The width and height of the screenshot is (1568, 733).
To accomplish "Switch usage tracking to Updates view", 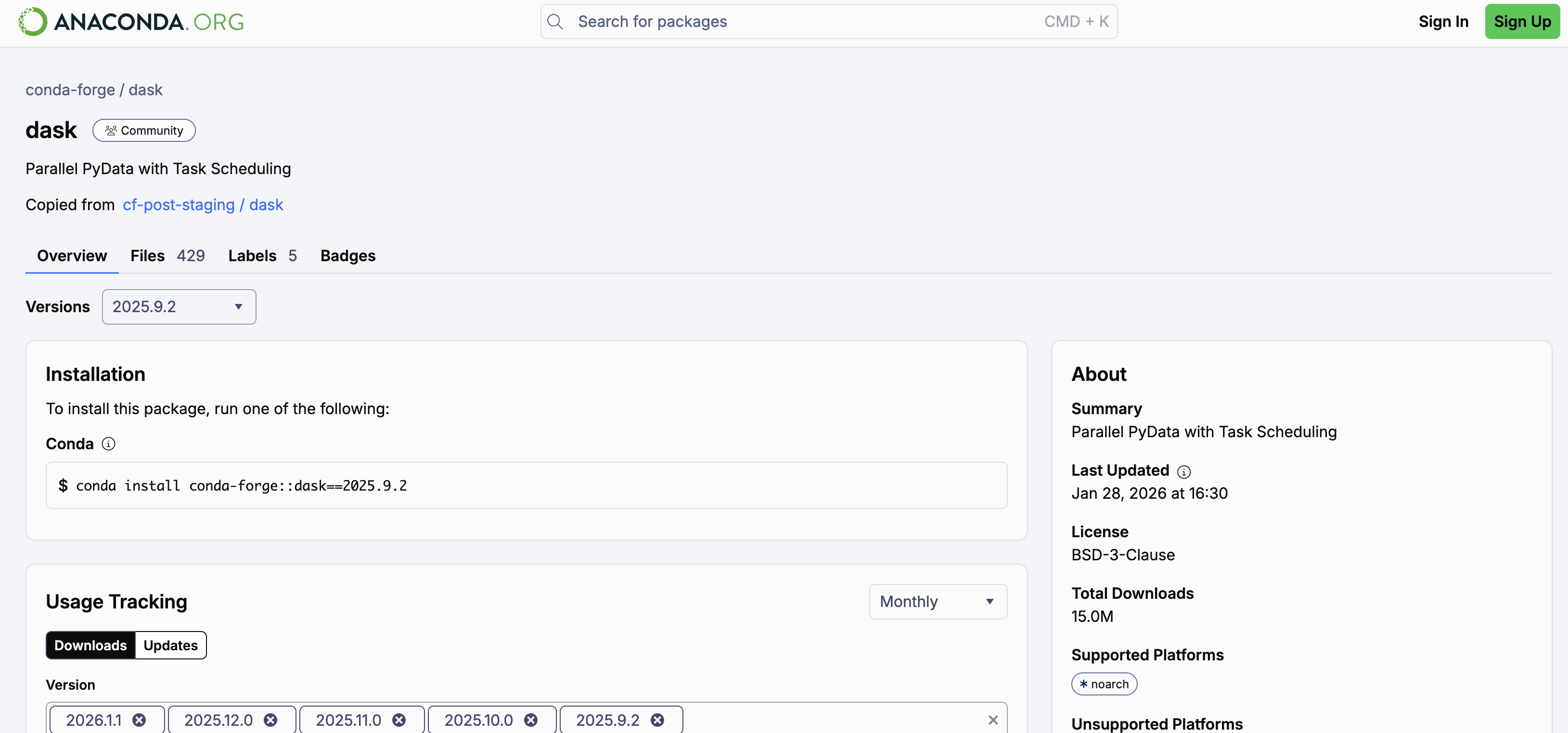I will click(x=170, y=645).
